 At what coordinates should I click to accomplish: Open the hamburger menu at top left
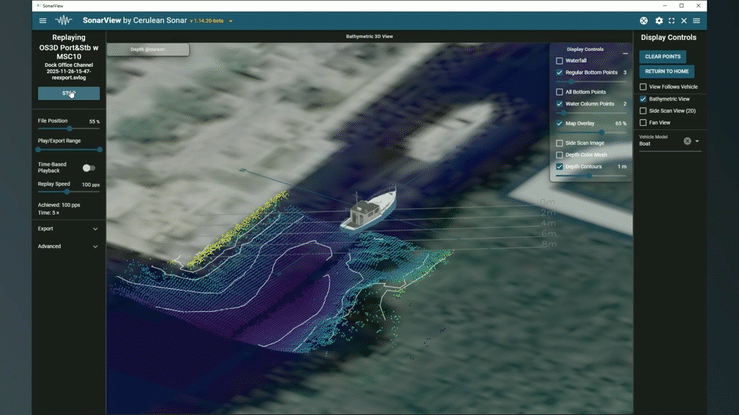point(42,21)
